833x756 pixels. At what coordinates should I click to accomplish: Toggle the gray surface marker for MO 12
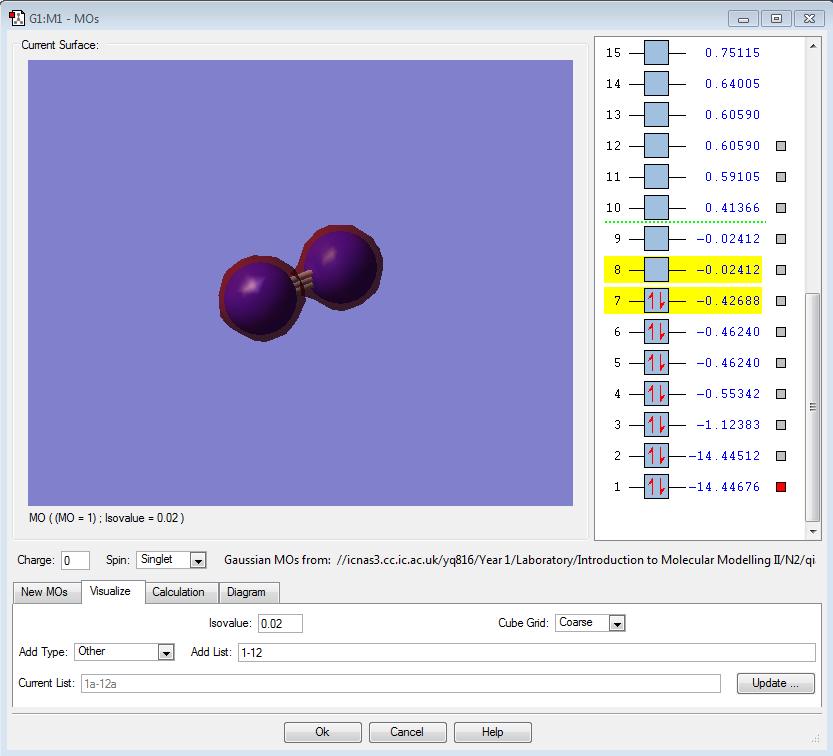click(781, 146)
